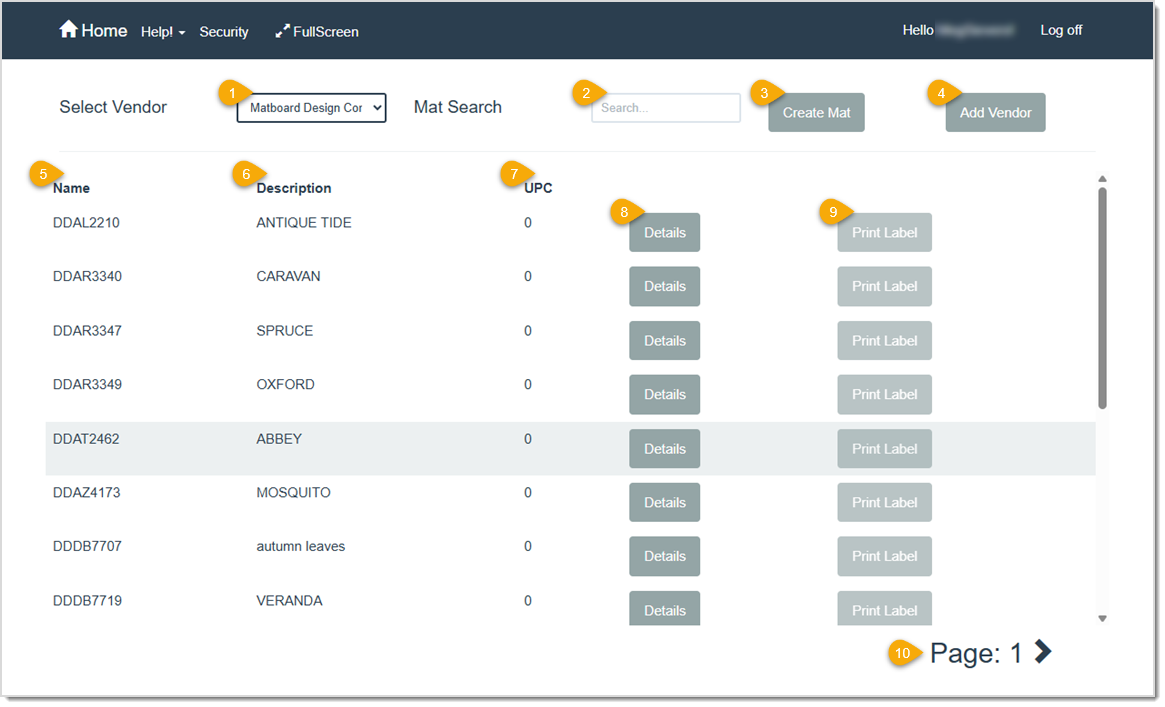Image resolution: width=1165 pixels, height=707 pixels.
Task: Click the Home house icon
Action: [x=70, y=30]
